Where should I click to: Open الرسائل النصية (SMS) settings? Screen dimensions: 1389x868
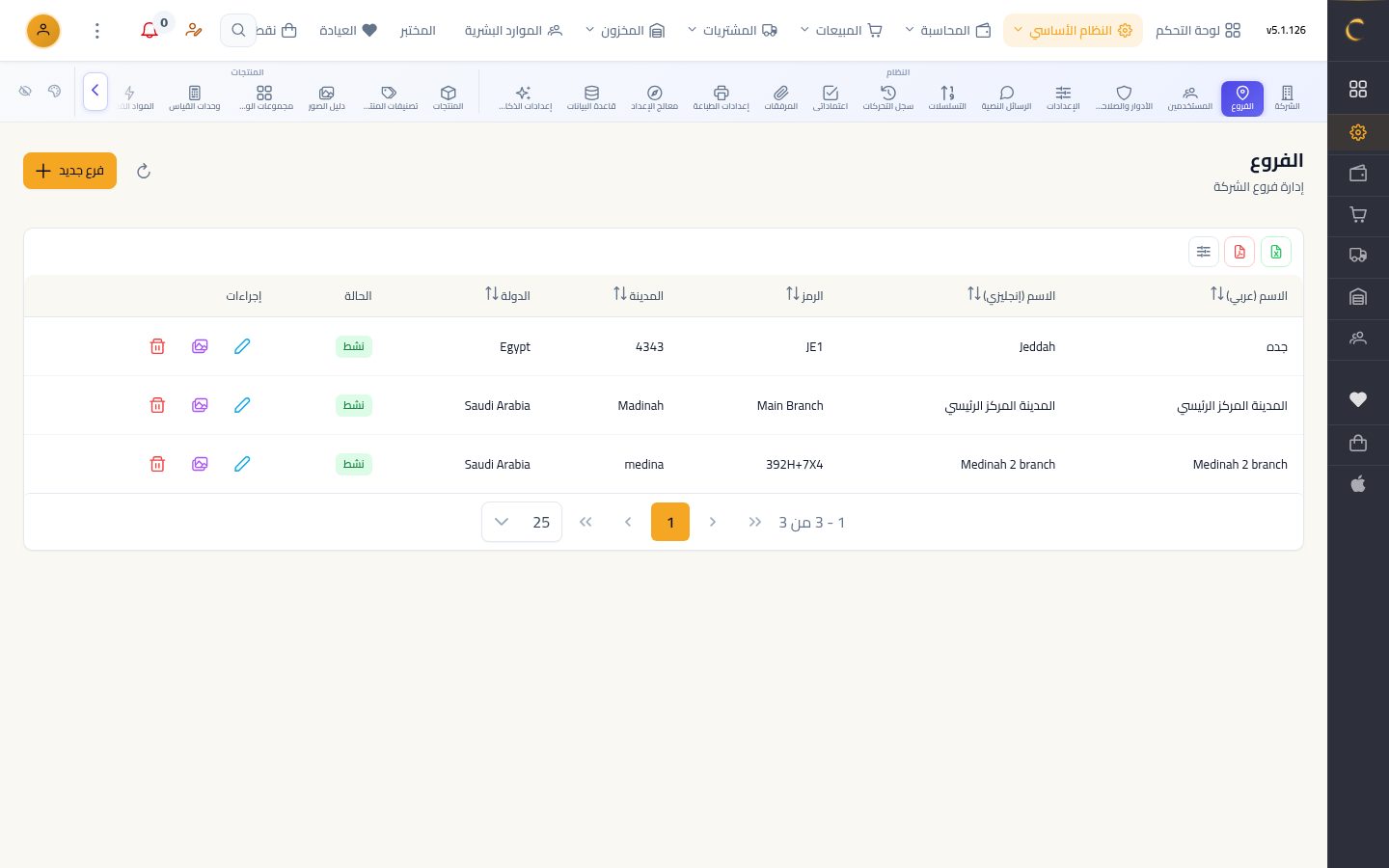pyautogui.click(x=1006, y=97)
